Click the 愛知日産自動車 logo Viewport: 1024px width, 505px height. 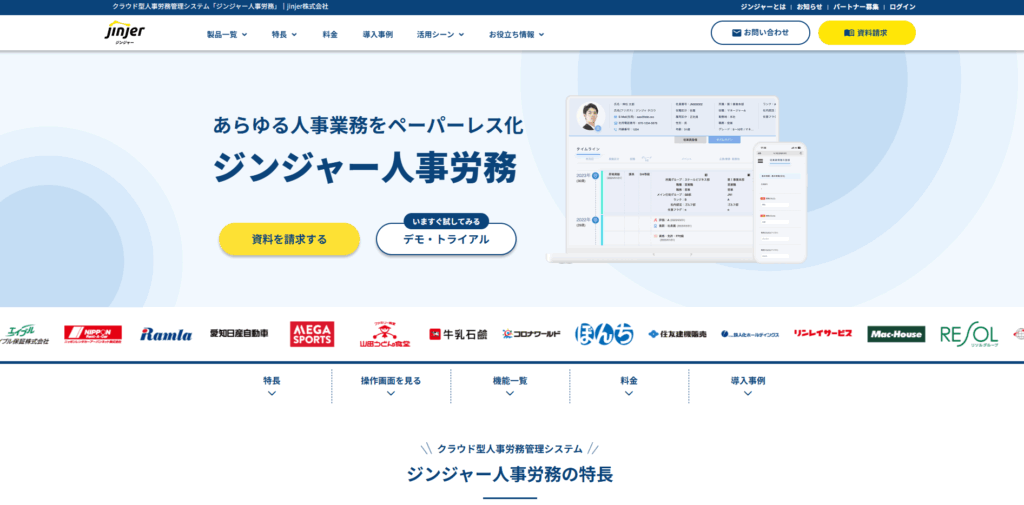(239, 333)
